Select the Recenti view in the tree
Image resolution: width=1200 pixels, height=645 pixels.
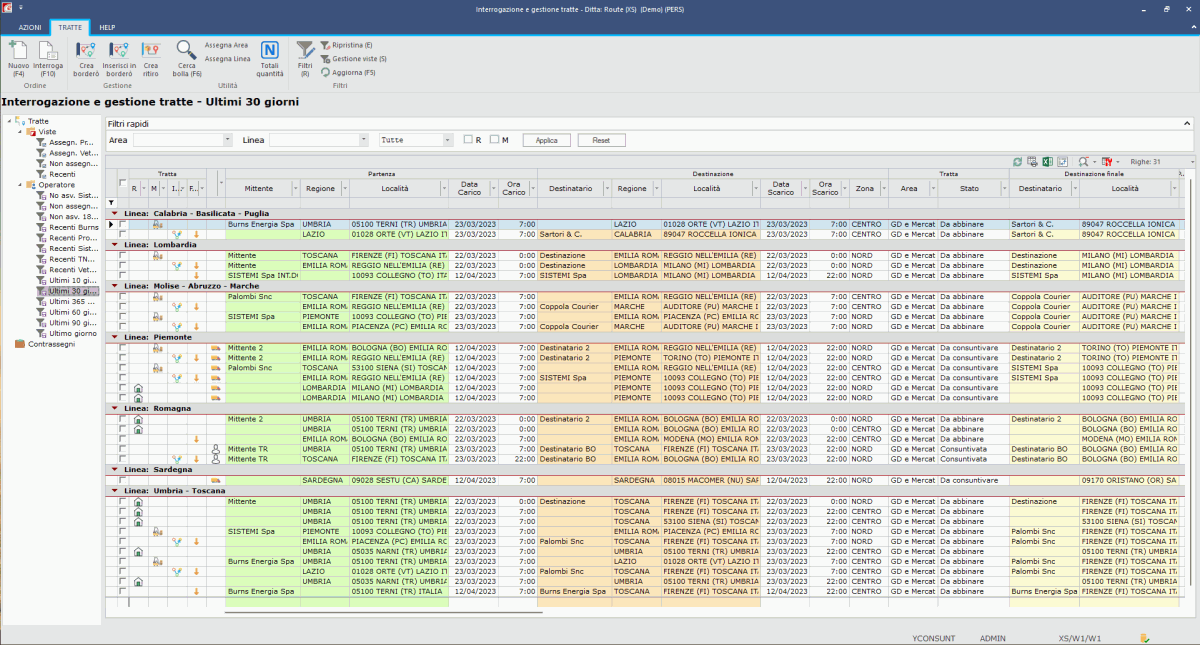pyautogui.click(x=62, y=174)
